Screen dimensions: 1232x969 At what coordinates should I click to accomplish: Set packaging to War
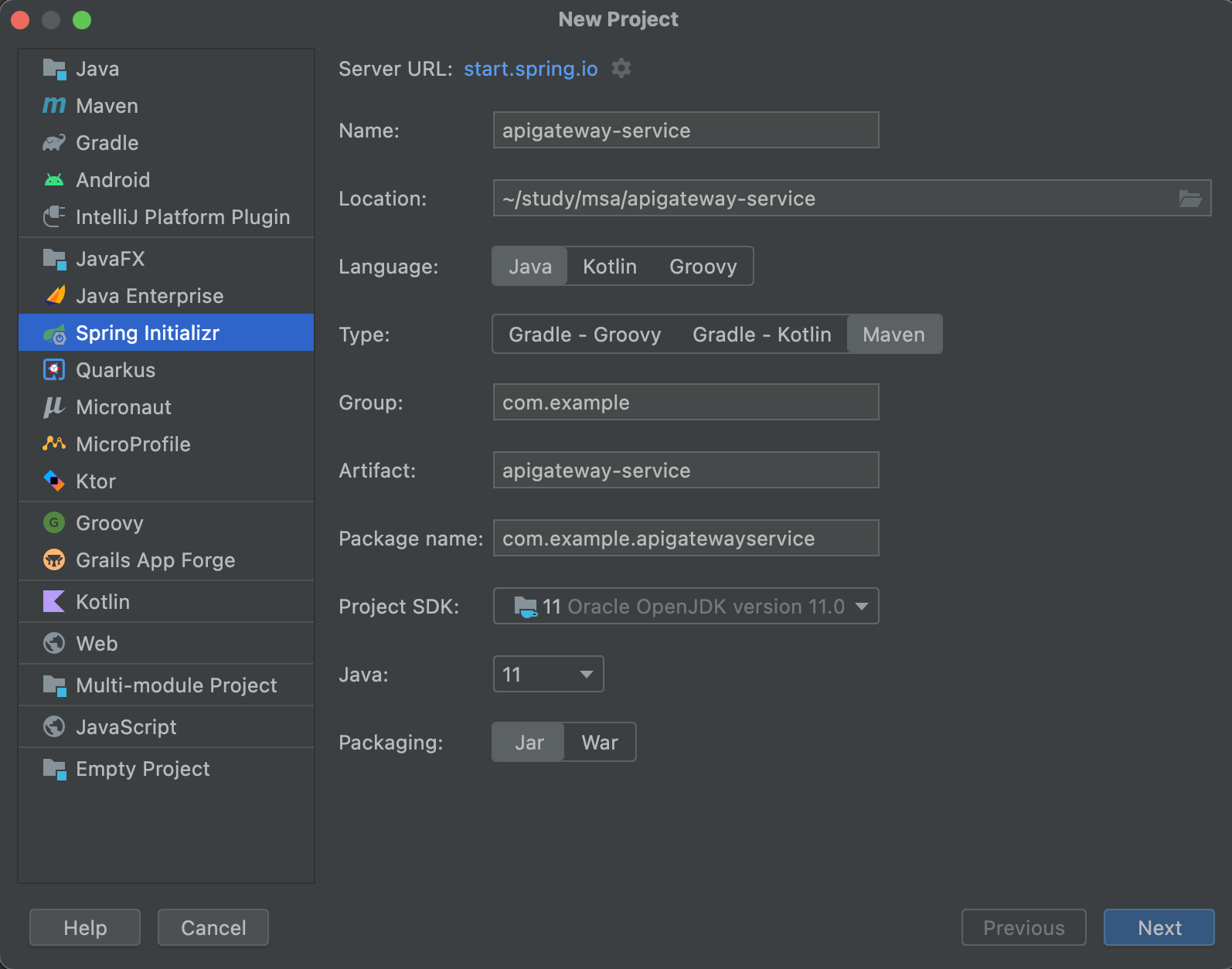[x=600, y=743]
